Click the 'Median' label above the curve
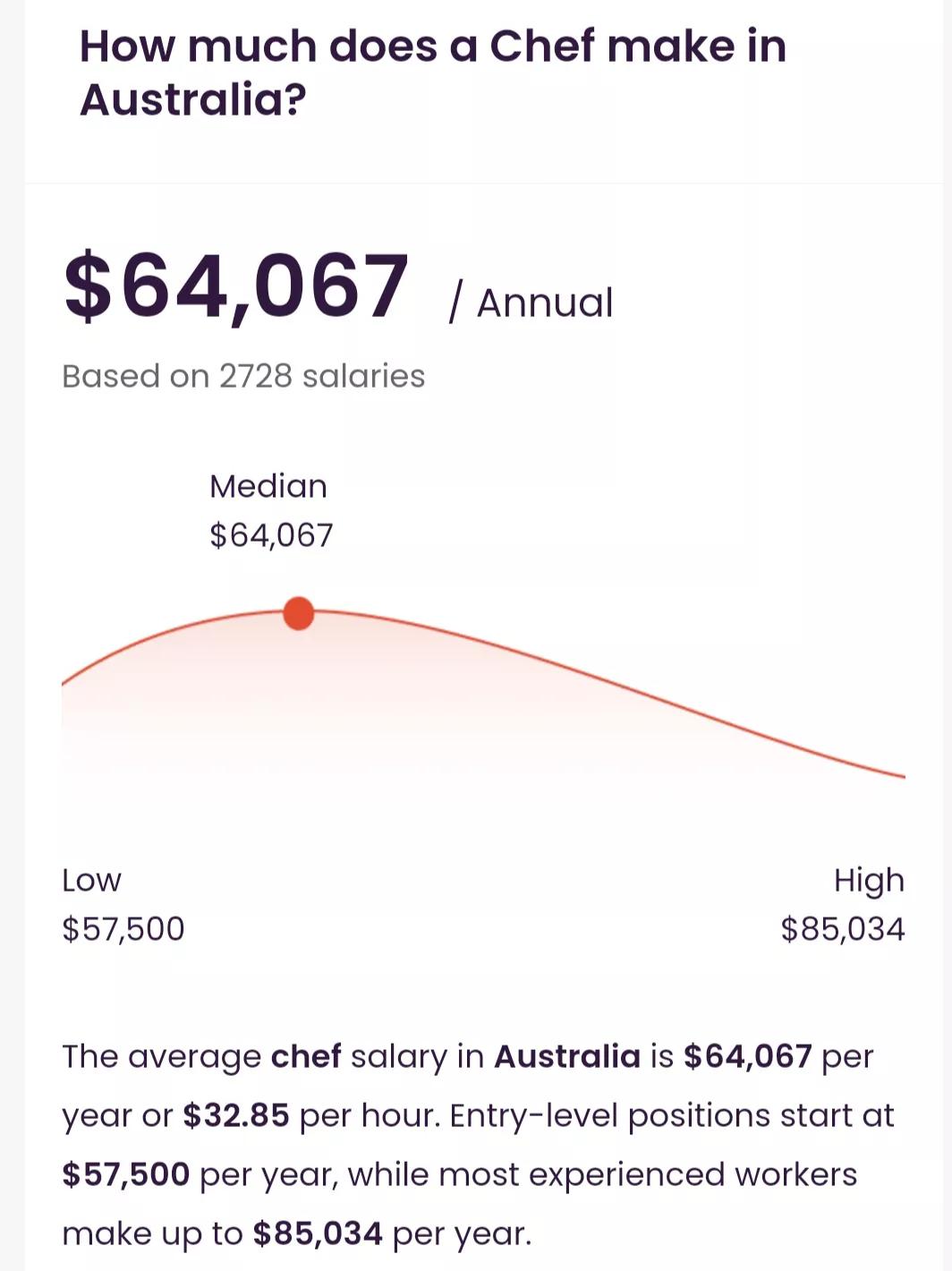Image resolution: width=952 pixels, height=1271 pixels. (x=268, y=486)
